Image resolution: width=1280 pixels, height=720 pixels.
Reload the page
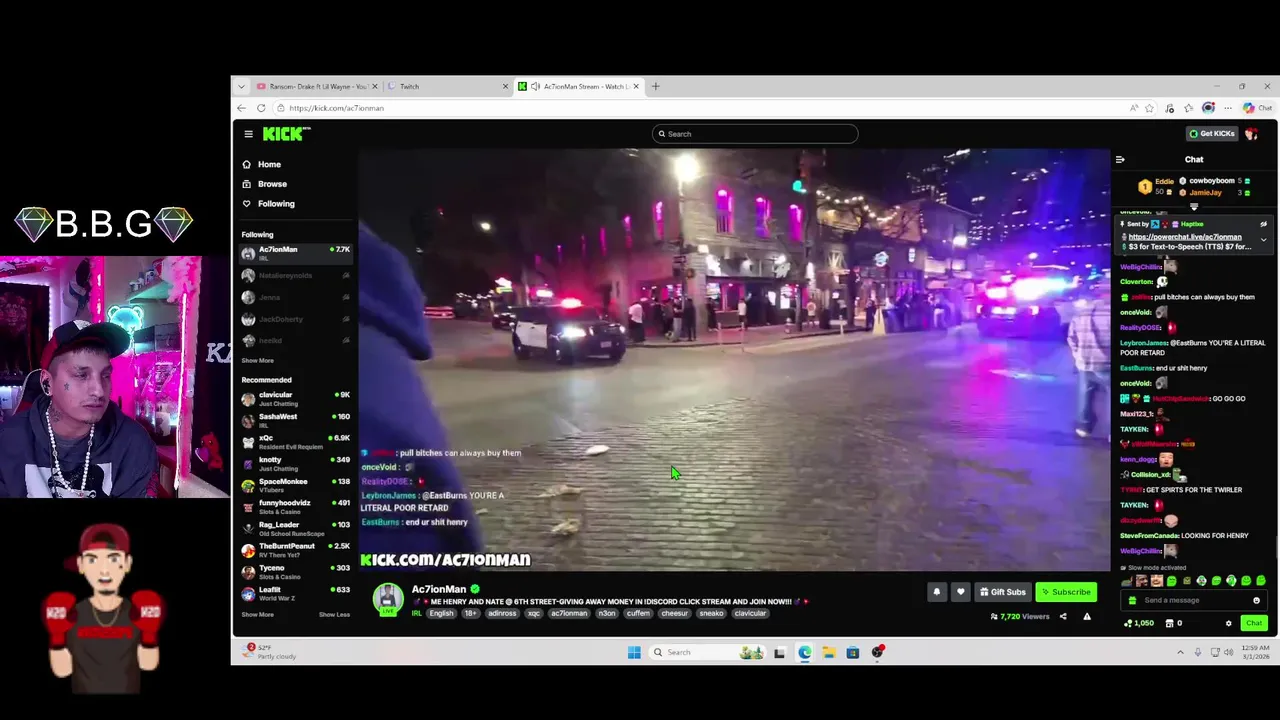click(x=261, y=108)
